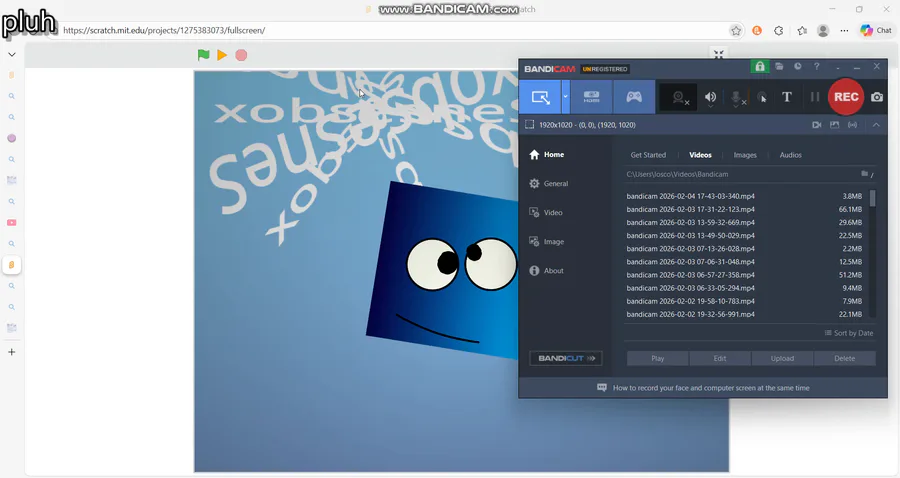This screenshot has height=478, width=900.
Task: Take a screenshot with camera icon
Action: tap(877, 97)
